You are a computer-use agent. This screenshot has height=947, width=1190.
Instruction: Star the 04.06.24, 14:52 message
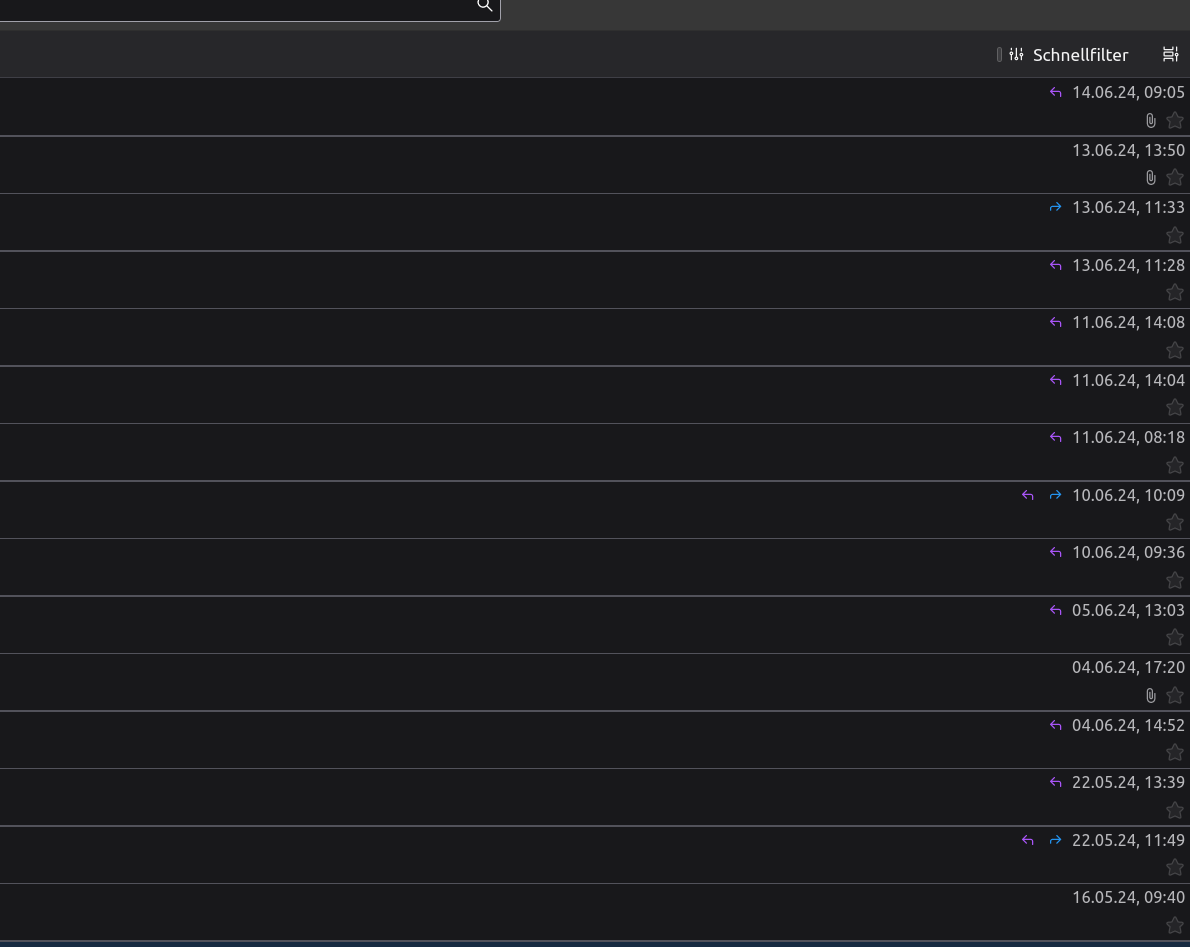pos(1175,753)
